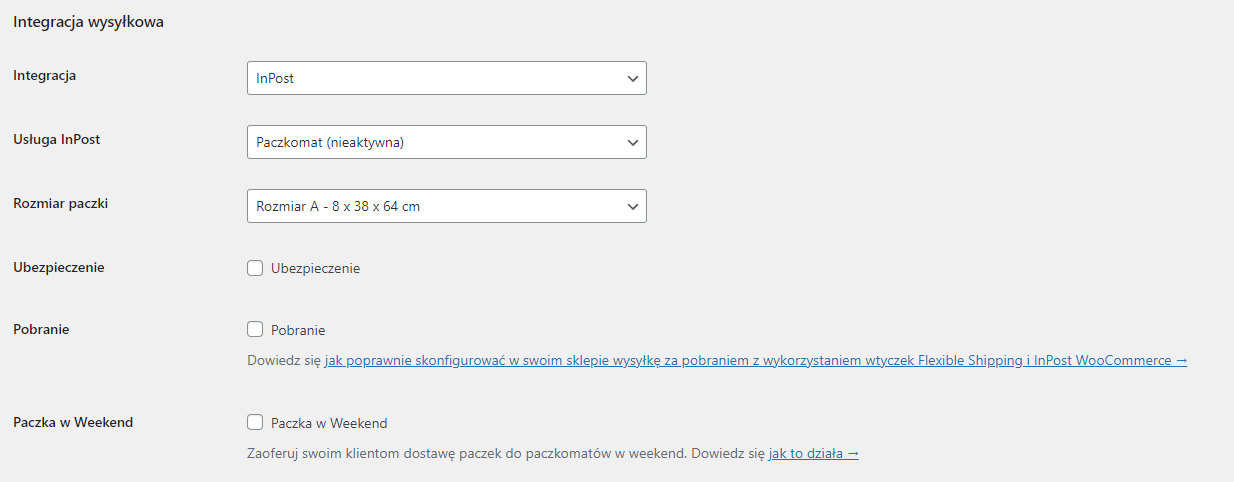Click the 'Pobranie' text next to its checkbox
This screenshot has height=482, width=1234.
(298, 330)
